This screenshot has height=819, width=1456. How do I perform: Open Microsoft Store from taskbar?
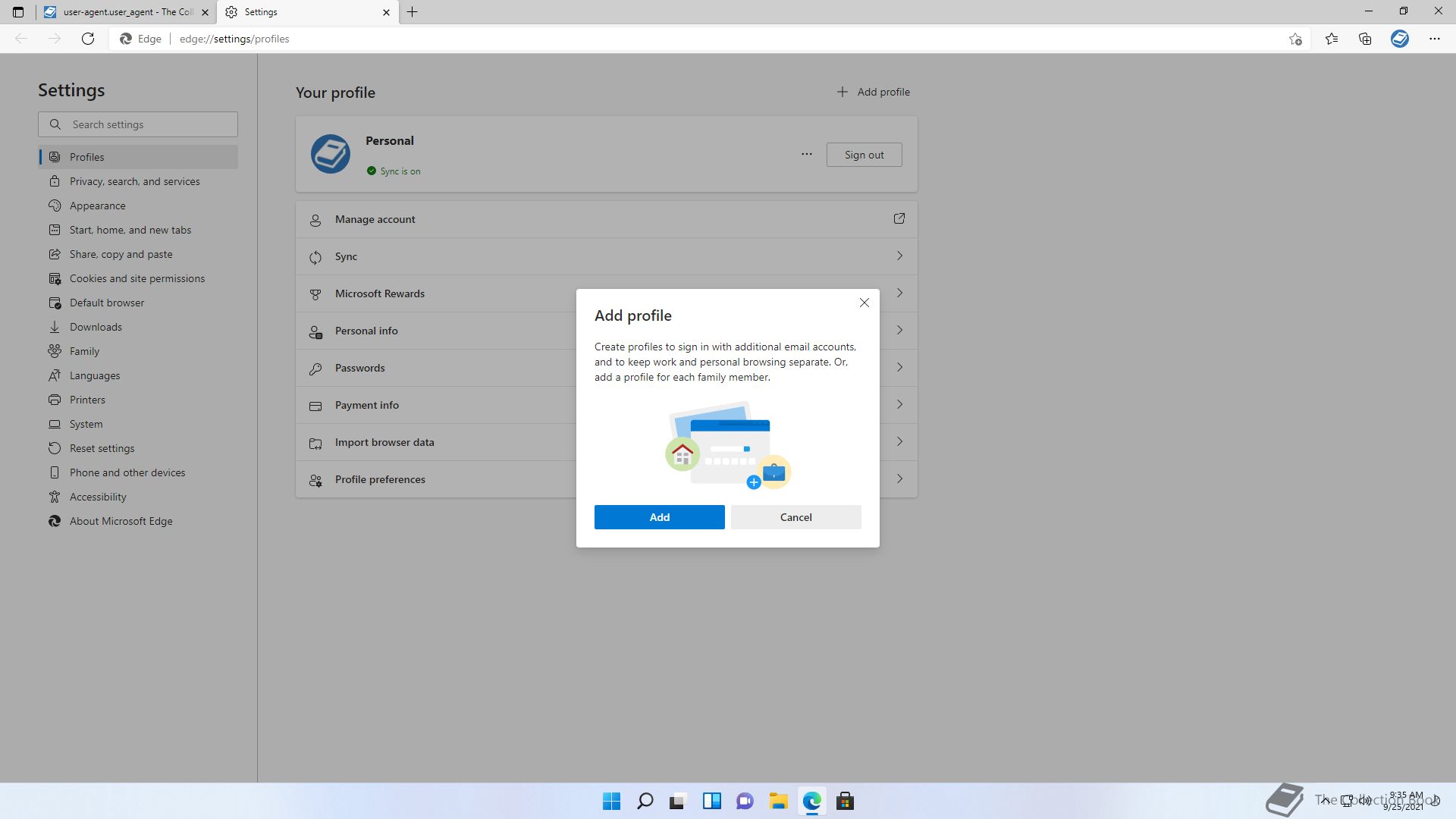click(x=845, y=801)
